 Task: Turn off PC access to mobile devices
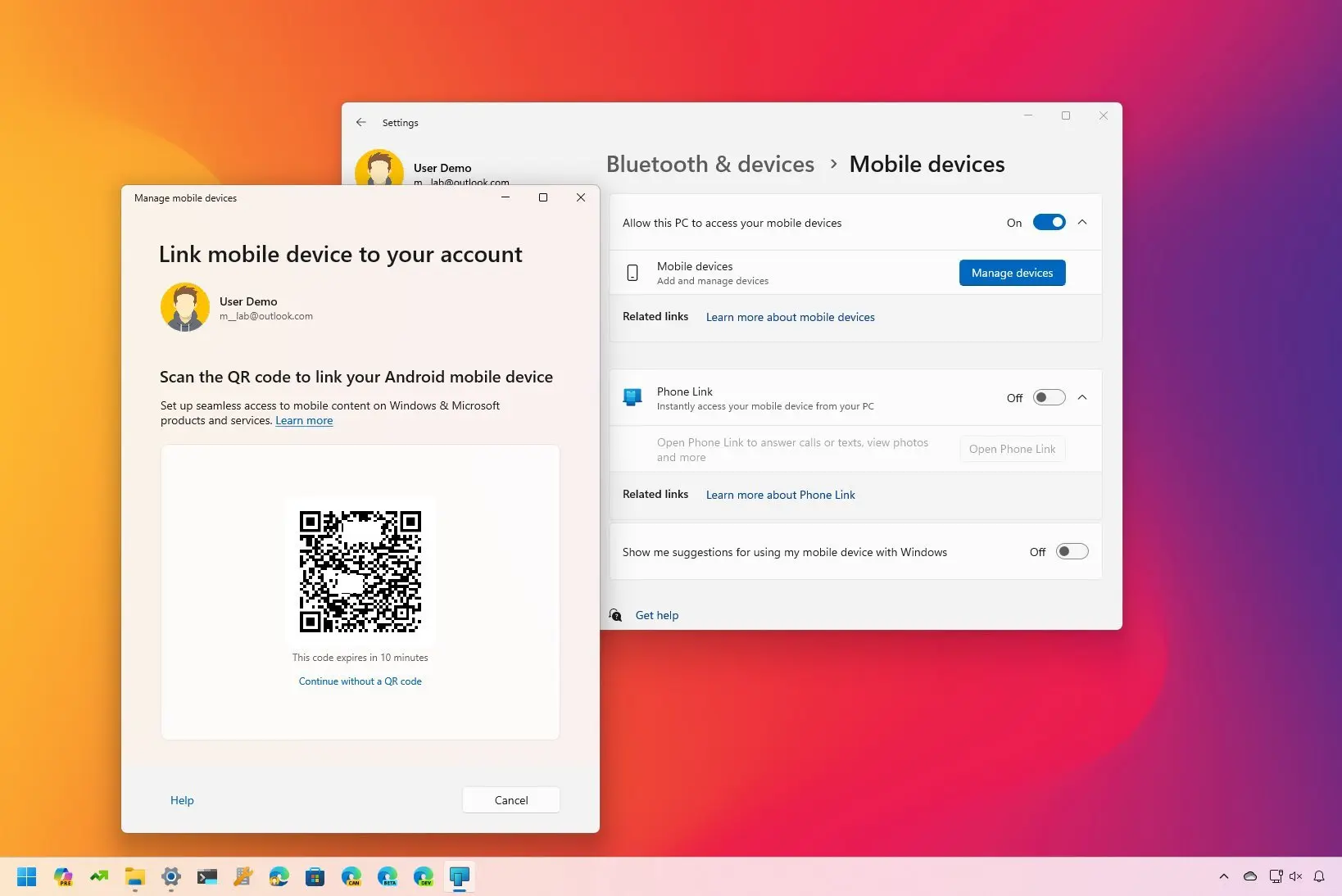click(x=1049, y=222)
